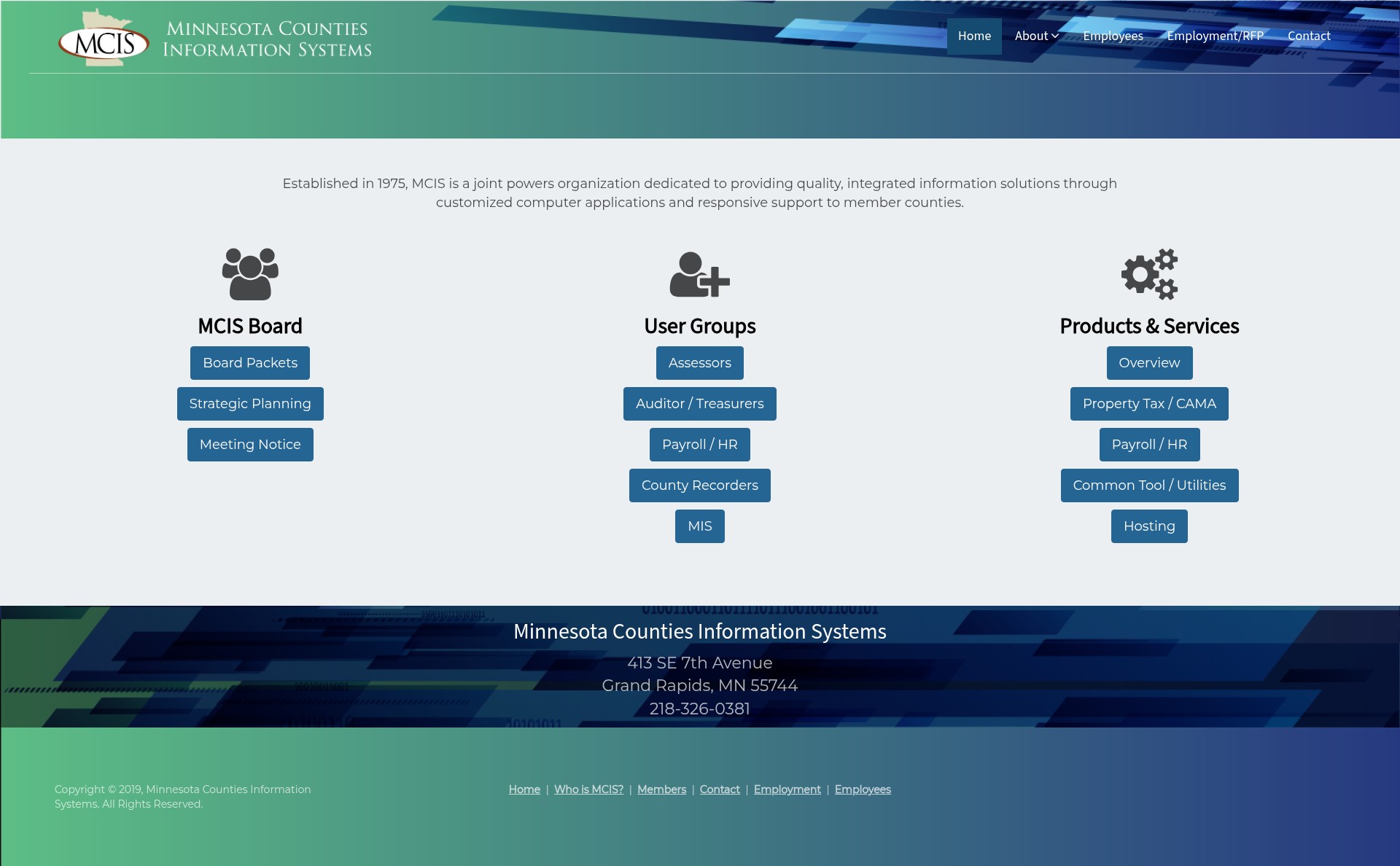The image size is (1400, 866).
Task: Click the User Groups add-user icon
Action: [x=700, y=275]
